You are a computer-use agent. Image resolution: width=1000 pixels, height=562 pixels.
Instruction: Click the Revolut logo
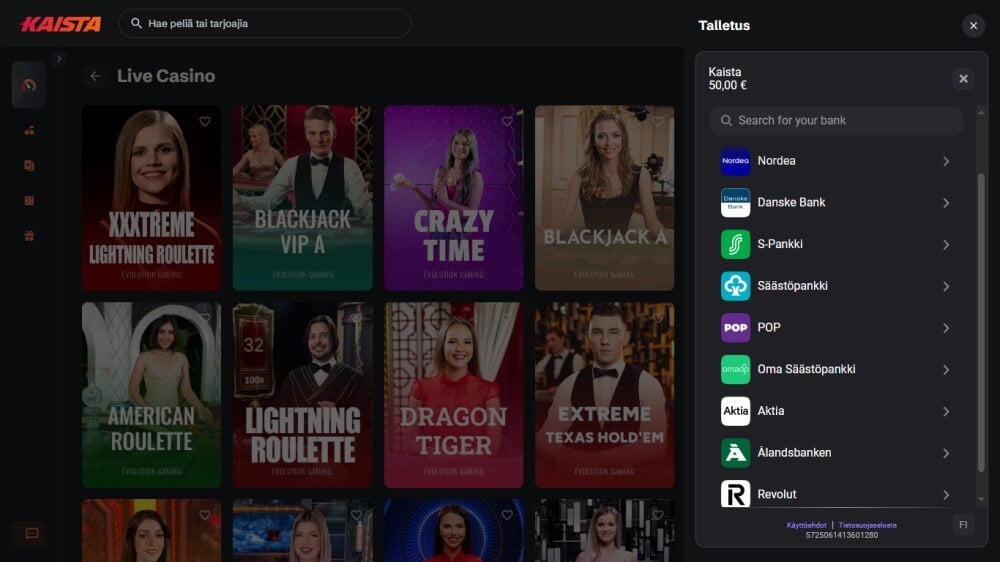735,494
